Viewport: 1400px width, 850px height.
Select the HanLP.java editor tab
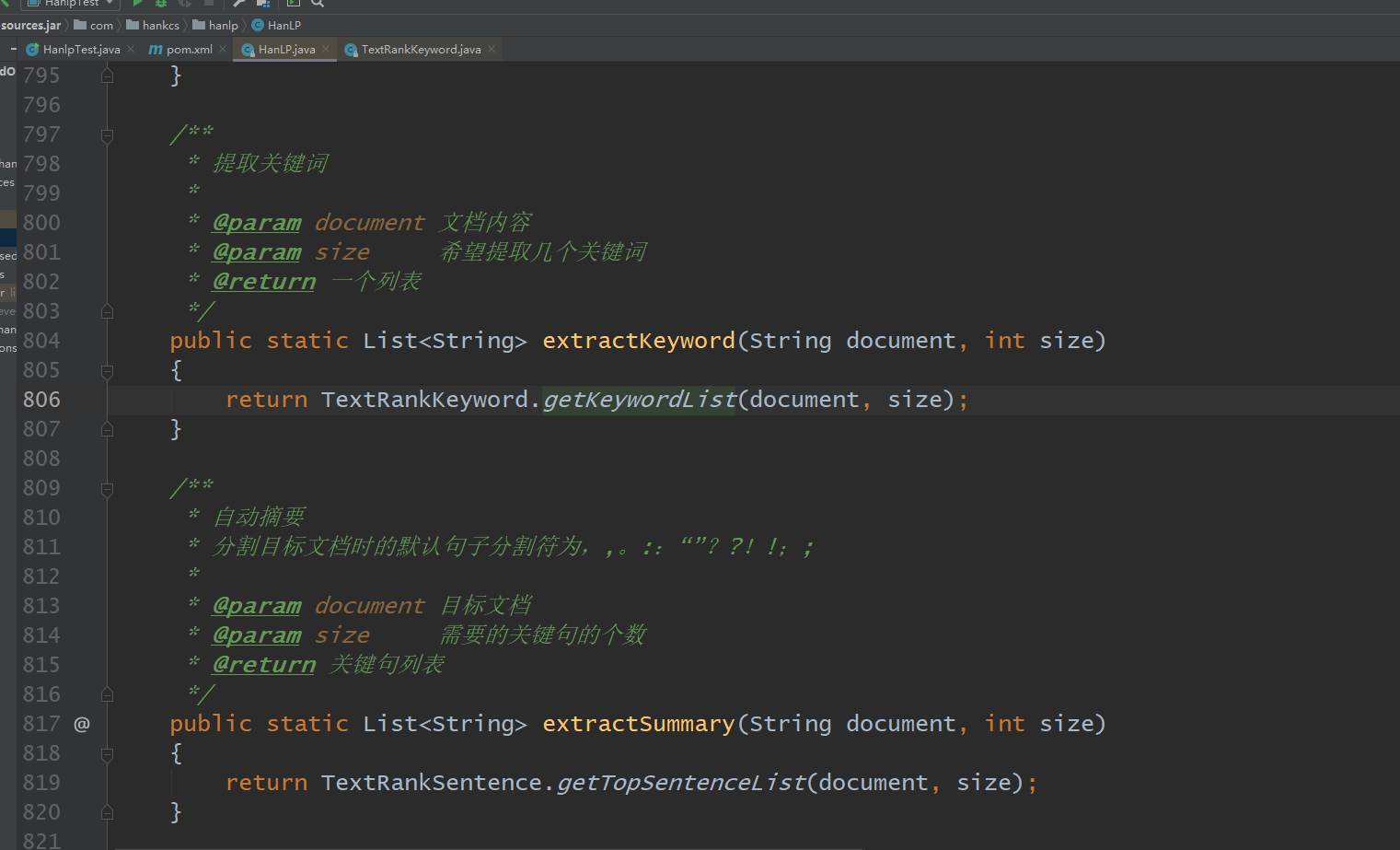[x=286, y=49]
